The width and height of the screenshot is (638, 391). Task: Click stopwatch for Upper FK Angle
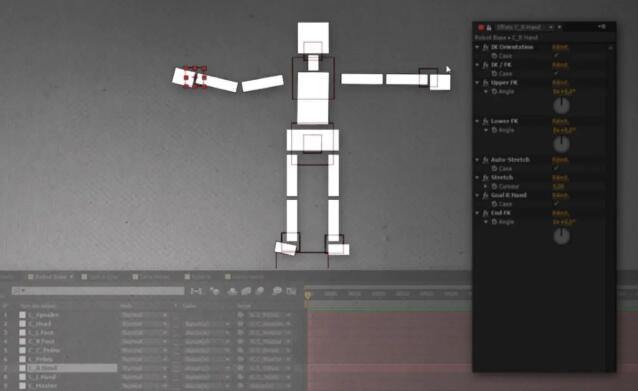coord(494,92)
